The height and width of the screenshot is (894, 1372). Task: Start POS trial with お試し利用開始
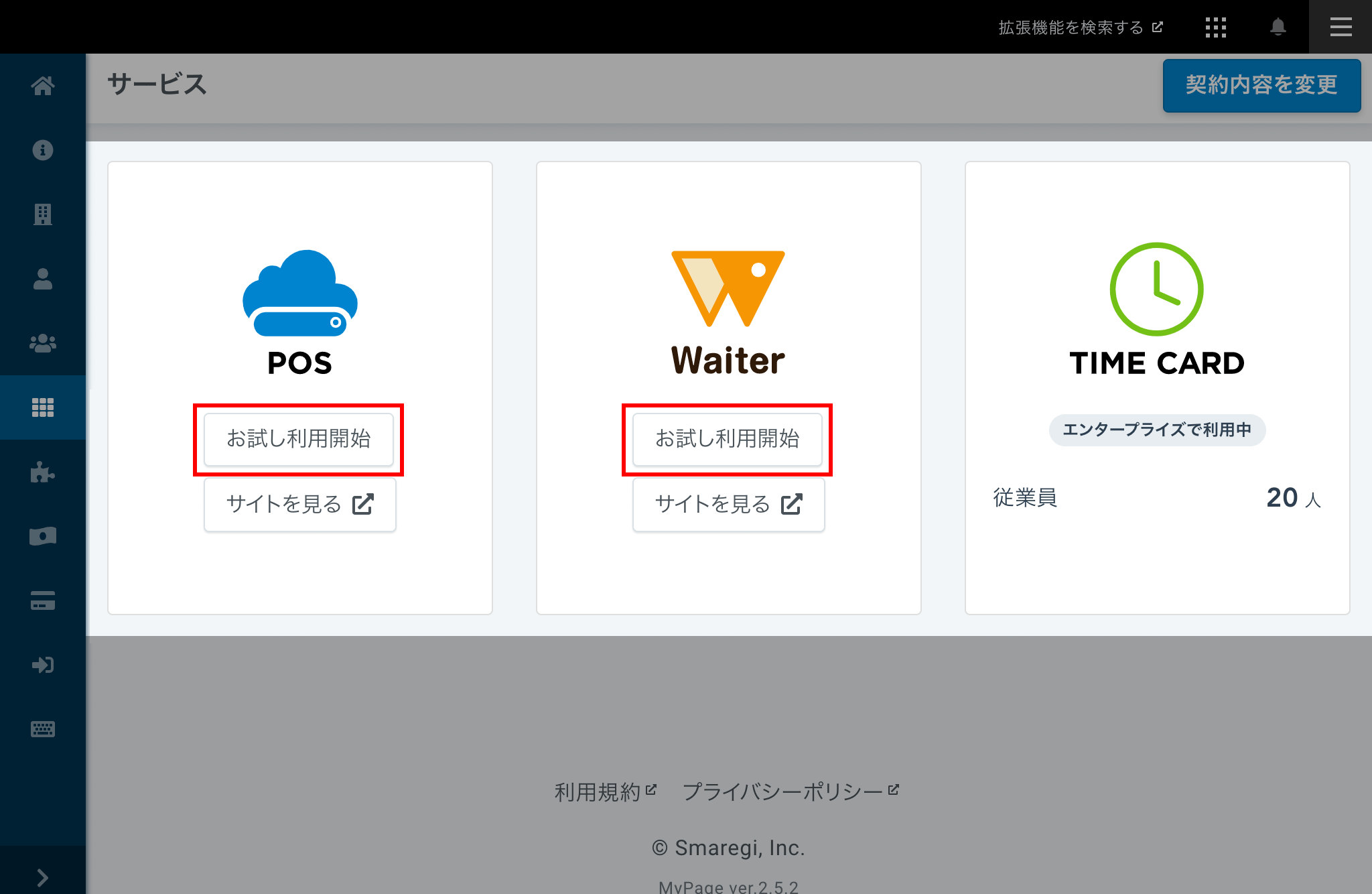[299, 439]
